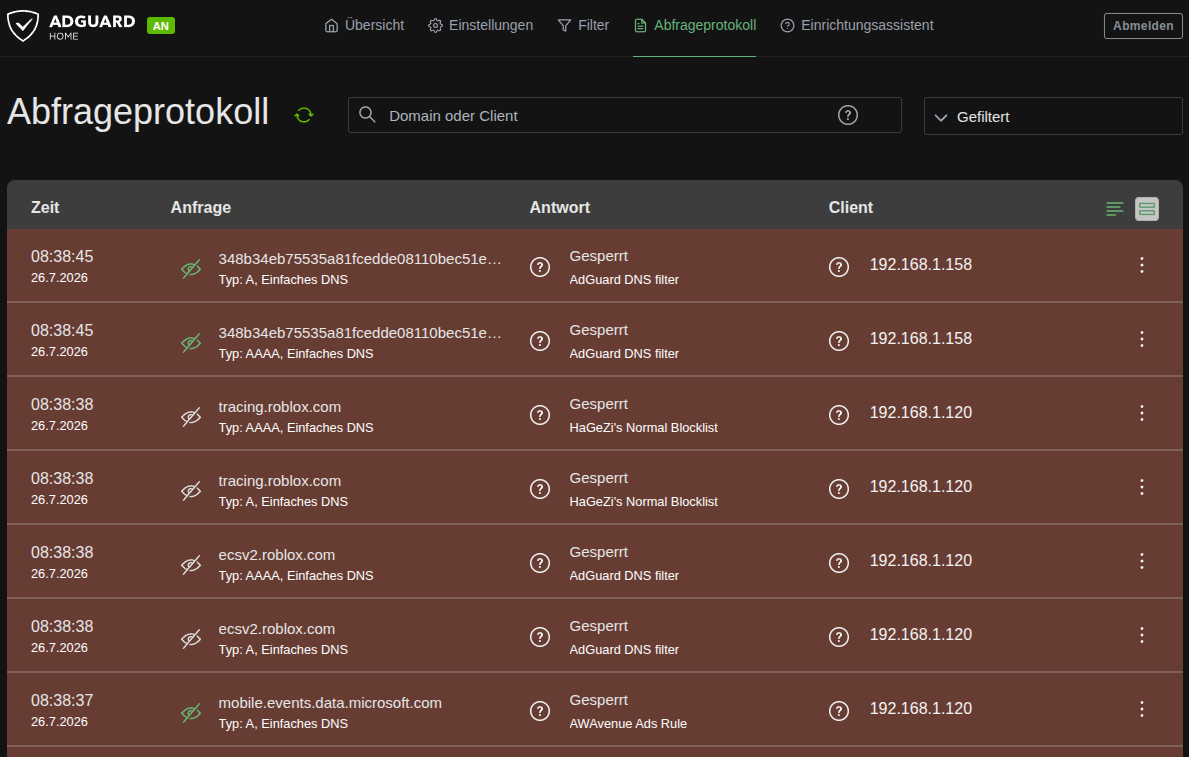Viewport: 1189px width, 757px height.
Task: Open the Einrichtungsassistent page
Action: pyautogui.click(x=857, y=25)
